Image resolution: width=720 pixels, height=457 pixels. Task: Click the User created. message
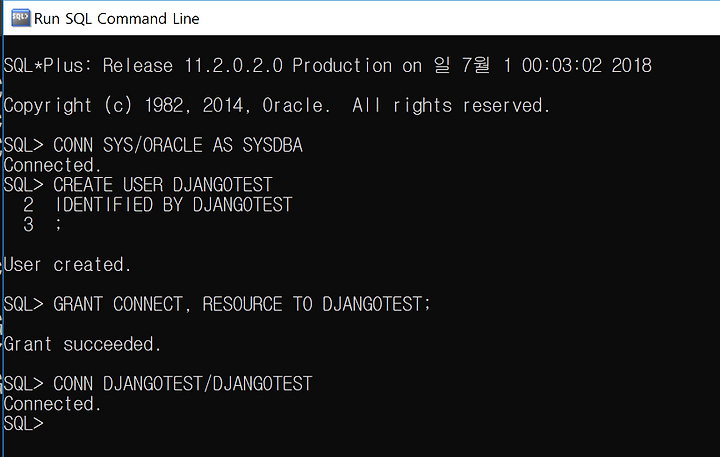tap(67, 265)
